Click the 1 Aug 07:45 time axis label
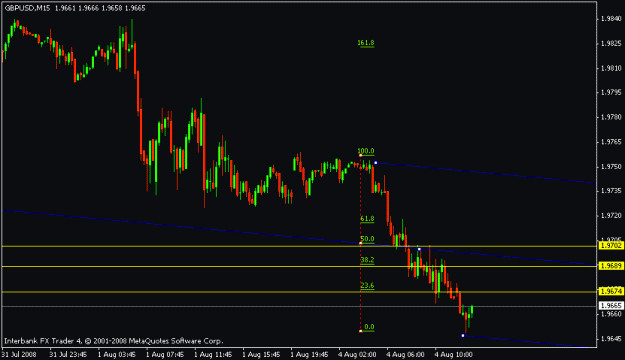The width and height of the screenshot is (625, 360). [x=165, y=354]
